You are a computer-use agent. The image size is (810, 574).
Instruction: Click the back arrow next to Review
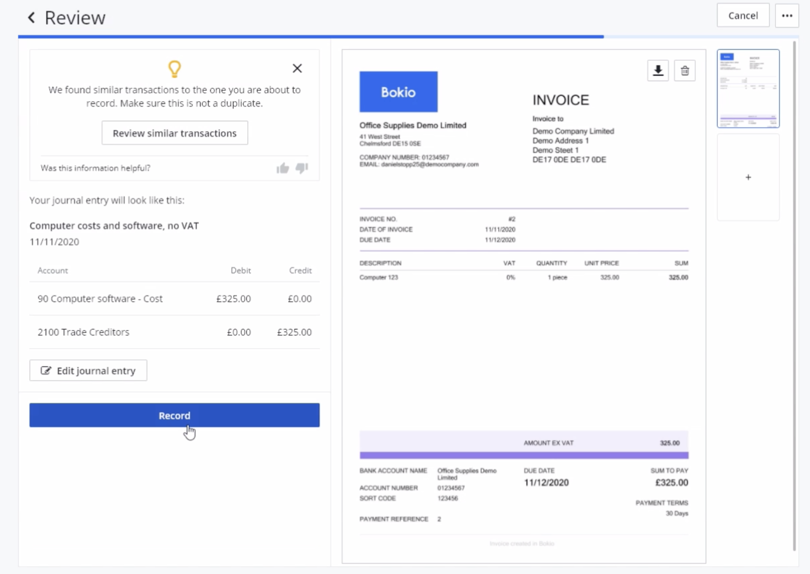tap(31, 18)
